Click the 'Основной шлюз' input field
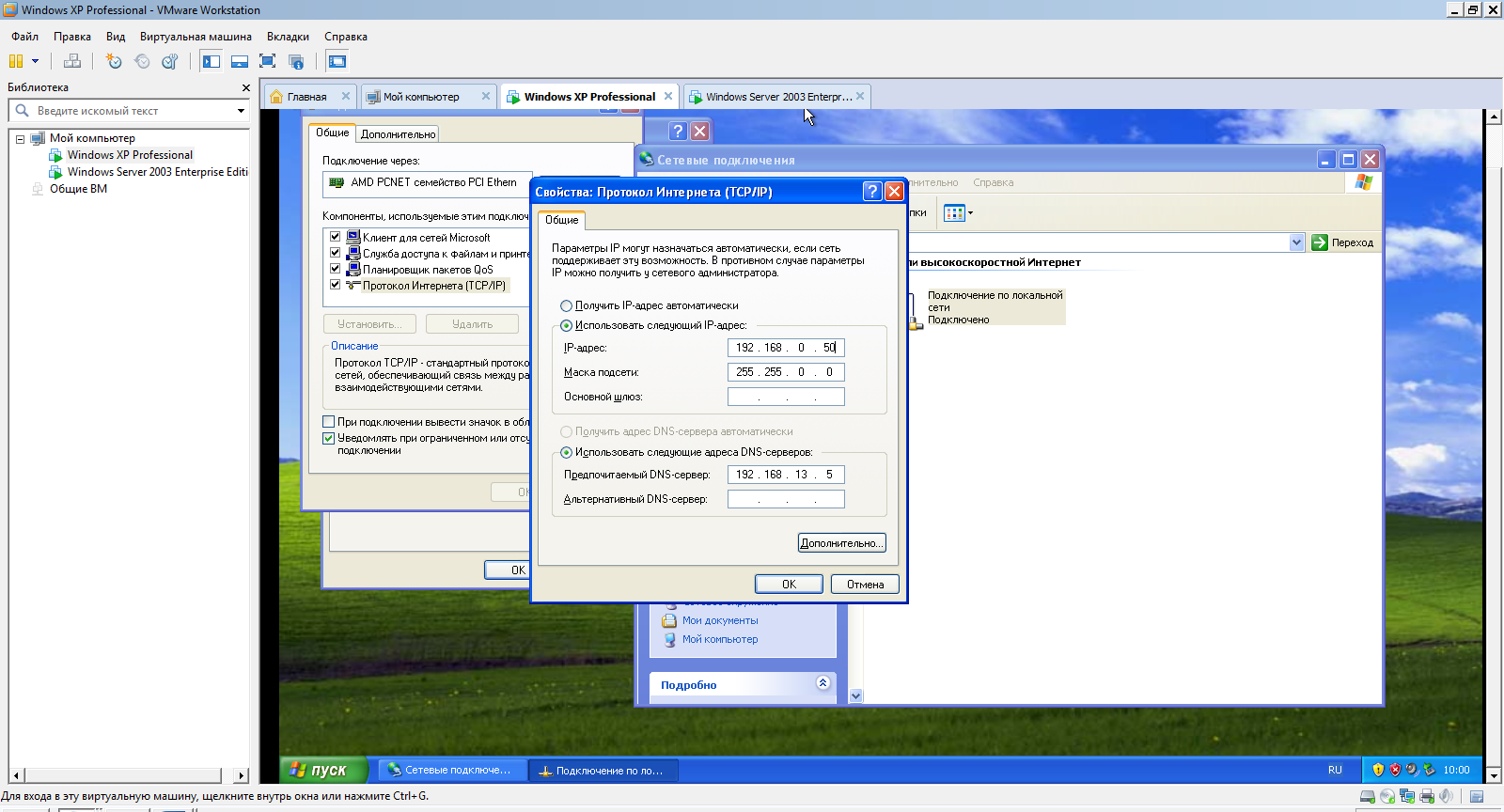The width and height of the screenshot is (1504, 812). pyautogui.click(x=786, y=397)
